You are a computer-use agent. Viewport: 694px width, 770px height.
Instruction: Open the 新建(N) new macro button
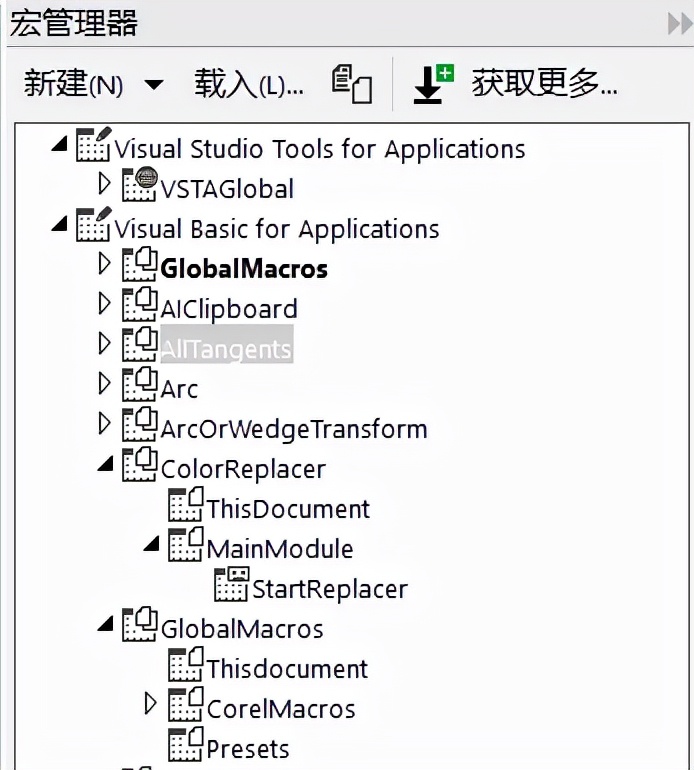coord(73,83)
